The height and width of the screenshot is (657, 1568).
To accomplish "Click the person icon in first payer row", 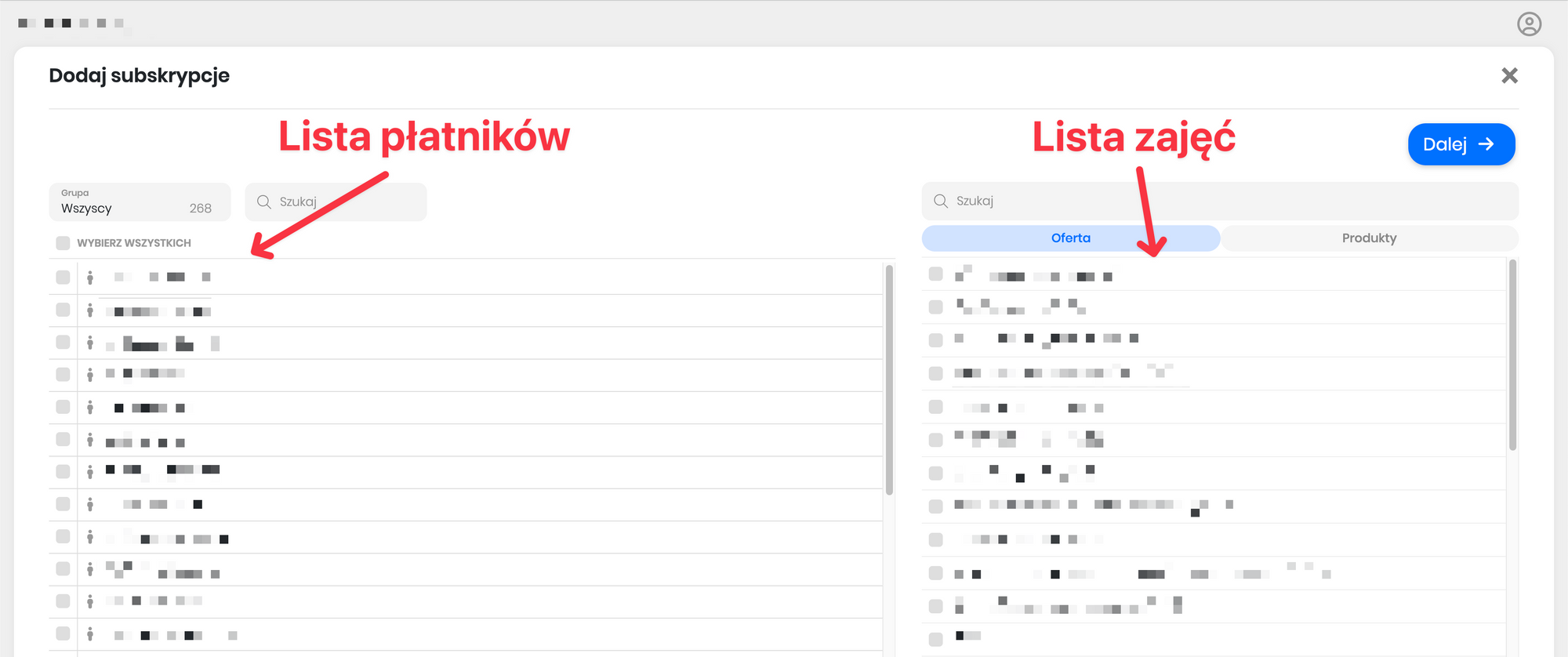I will (x=90, y=278).
